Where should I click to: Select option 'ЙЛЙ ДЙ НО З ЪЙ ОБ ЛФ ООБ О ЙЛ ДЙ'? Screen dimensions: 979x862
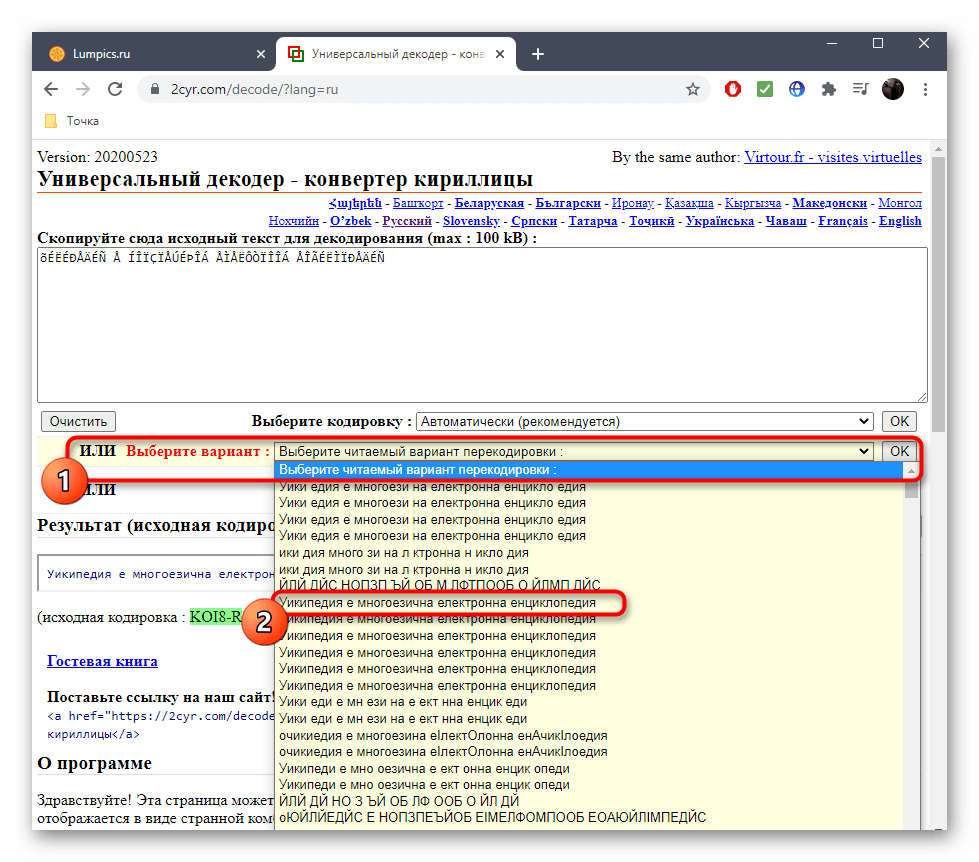pos(589,801)
